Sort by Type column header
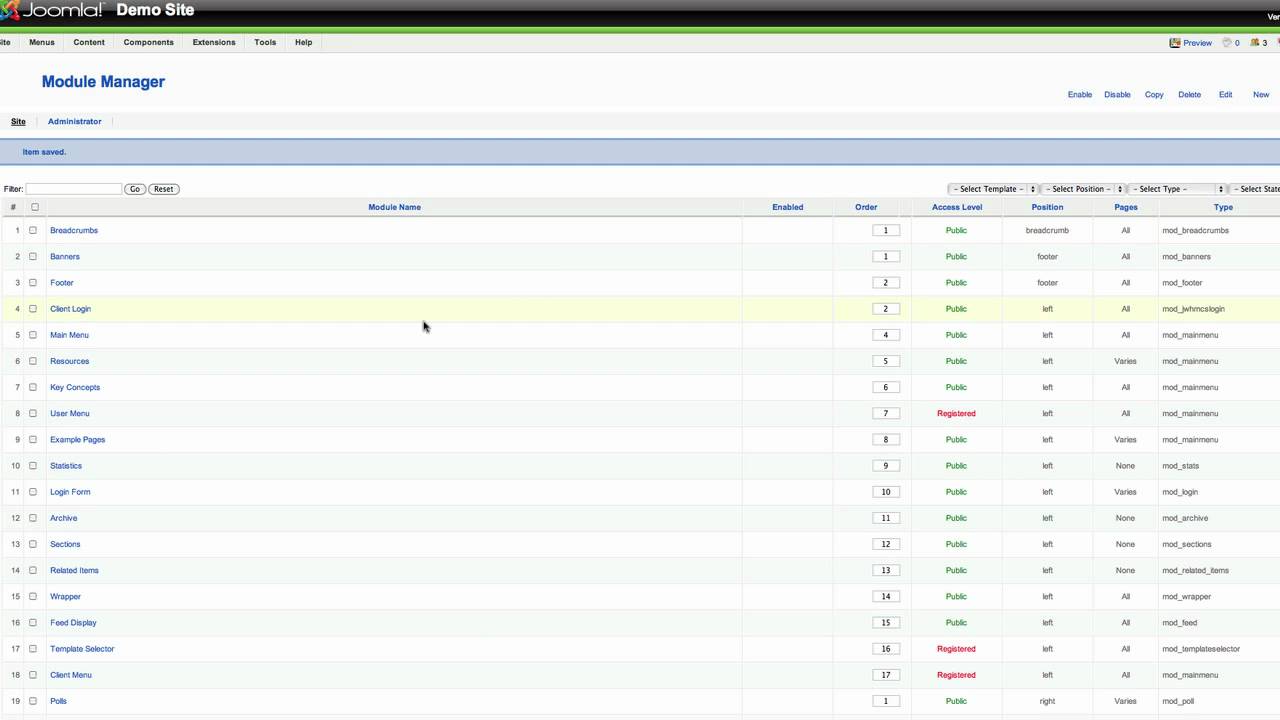 [x=1223, y=207]
